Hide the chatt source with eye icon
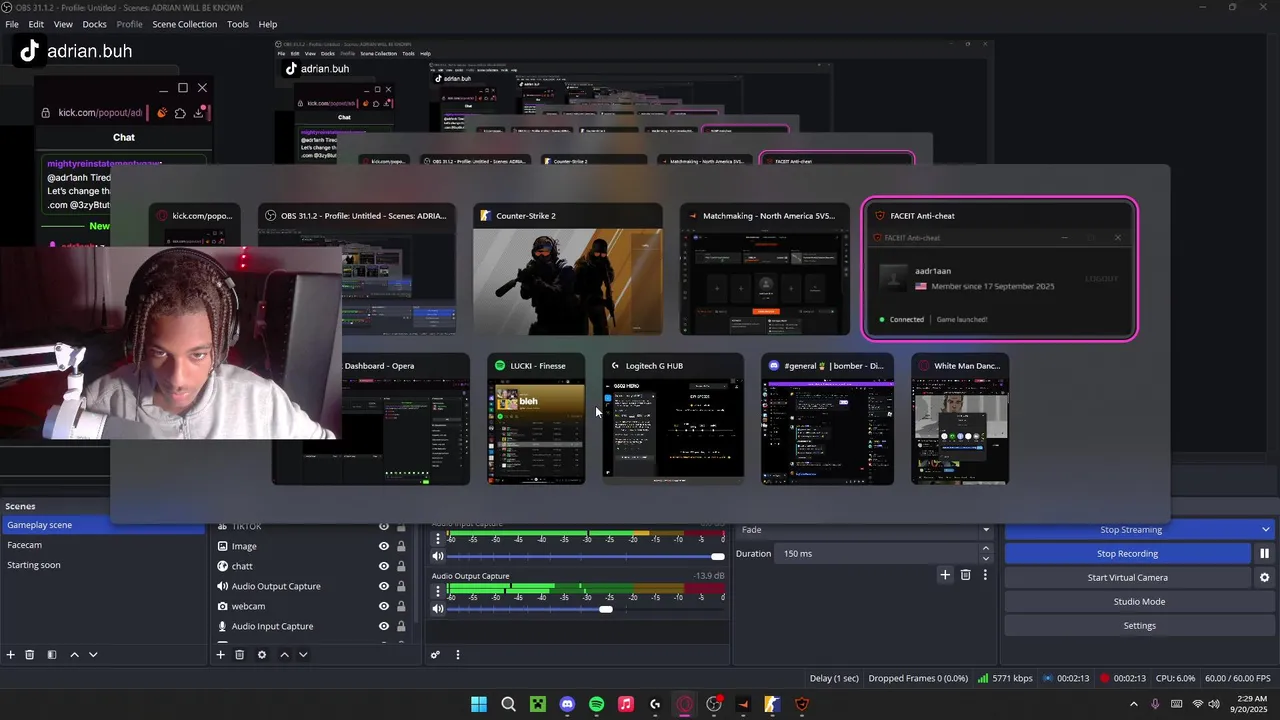 (x=384, y=566)
